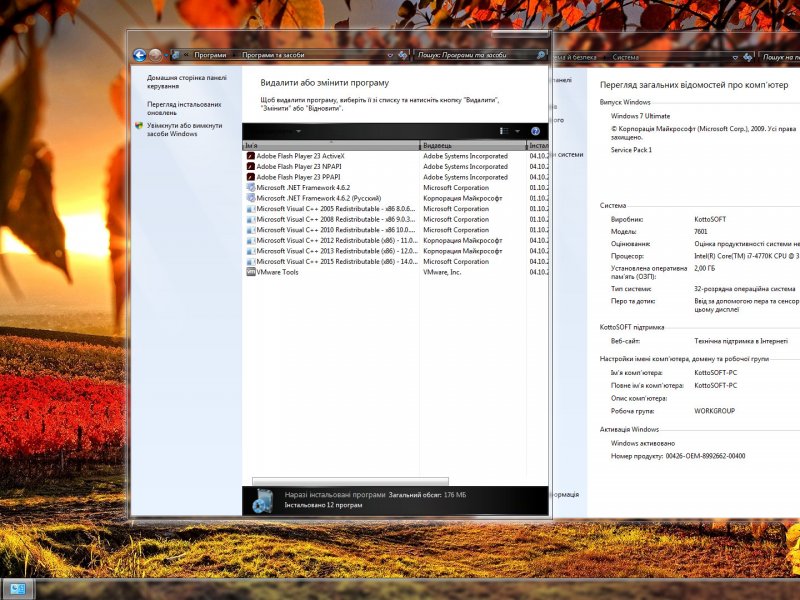Click the Adobe Flash Player 23 PPAPI icon
The height and width of the screenshot is (600, 800).
point(251,177)
